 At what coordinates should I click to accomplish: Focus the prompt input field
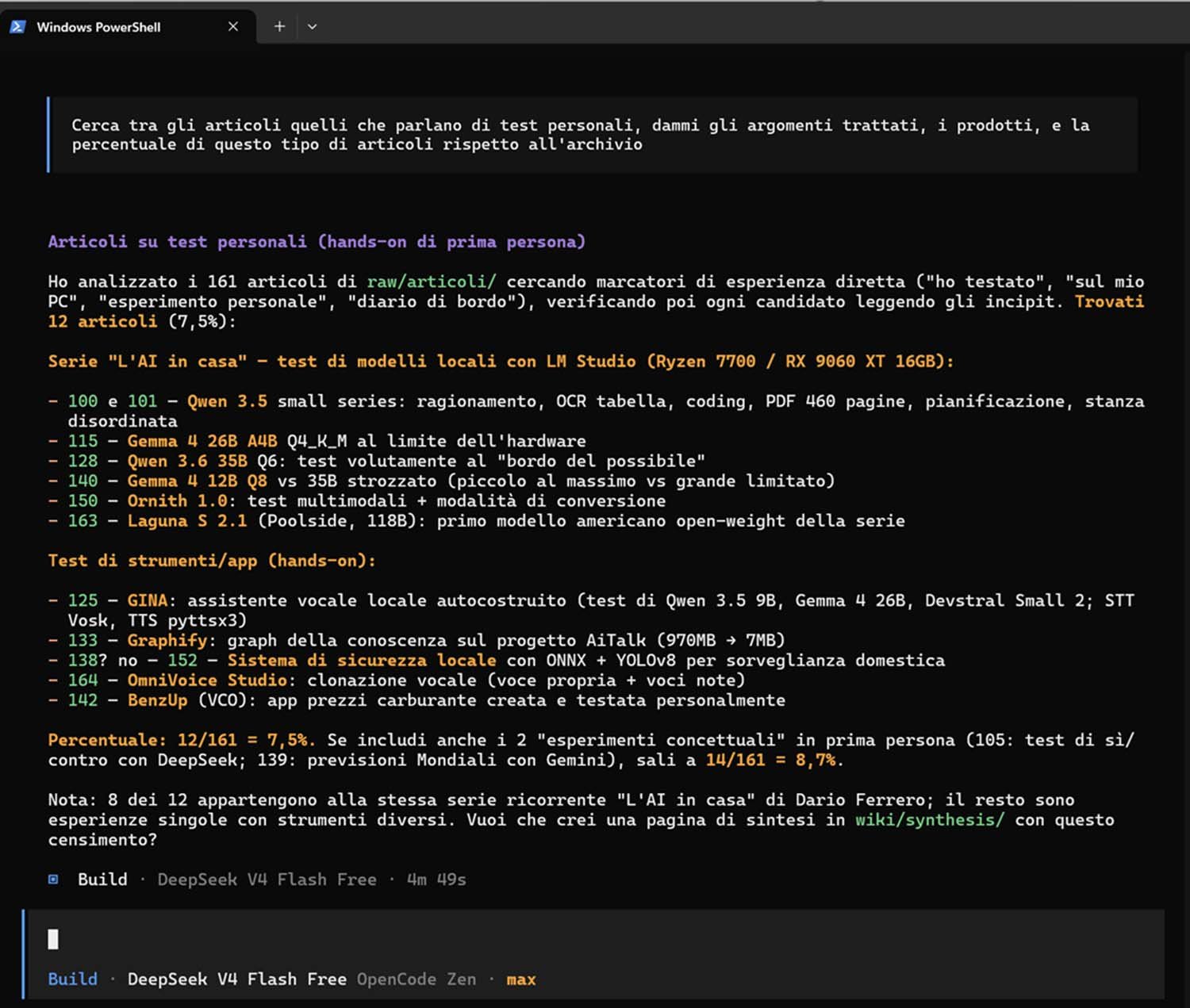coord(594,939)
